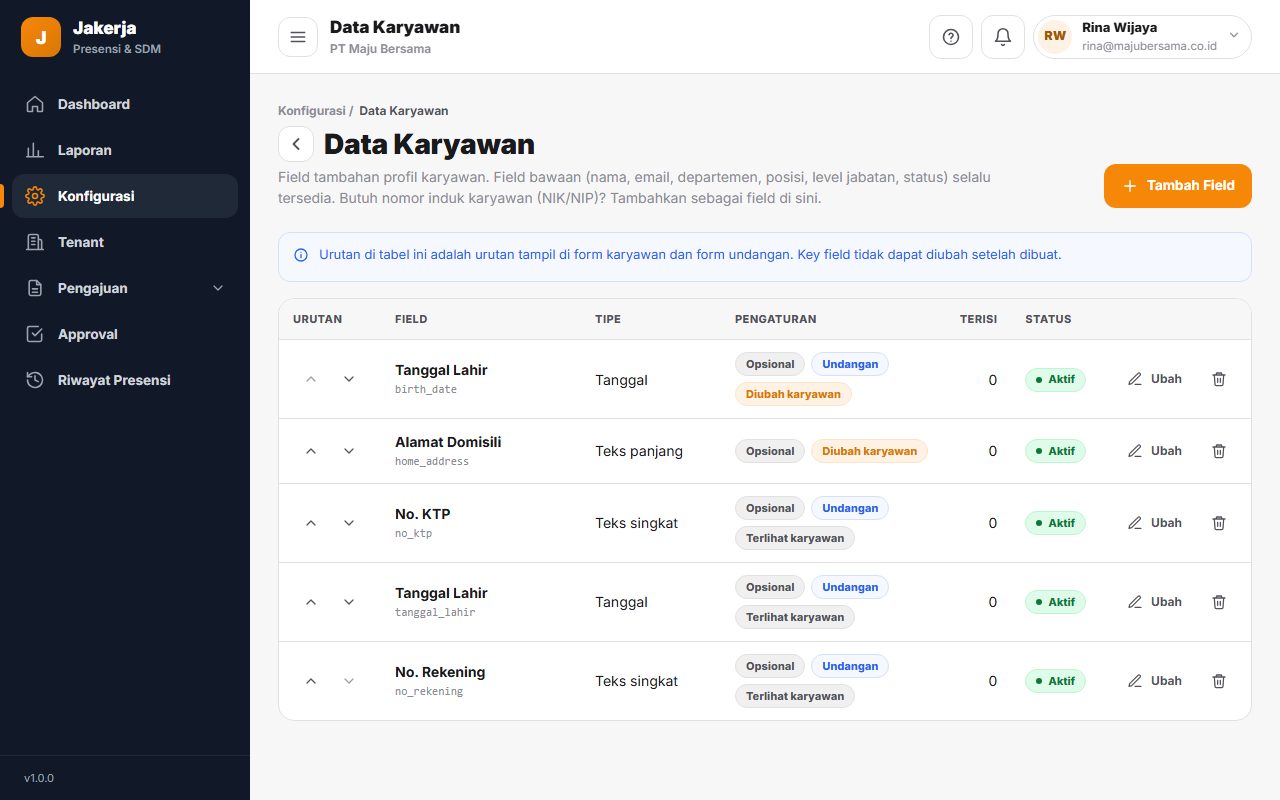View Riwayat Presensi
Image resolution: width=1280 pixels, height=800 pixels.
(125, 380)
